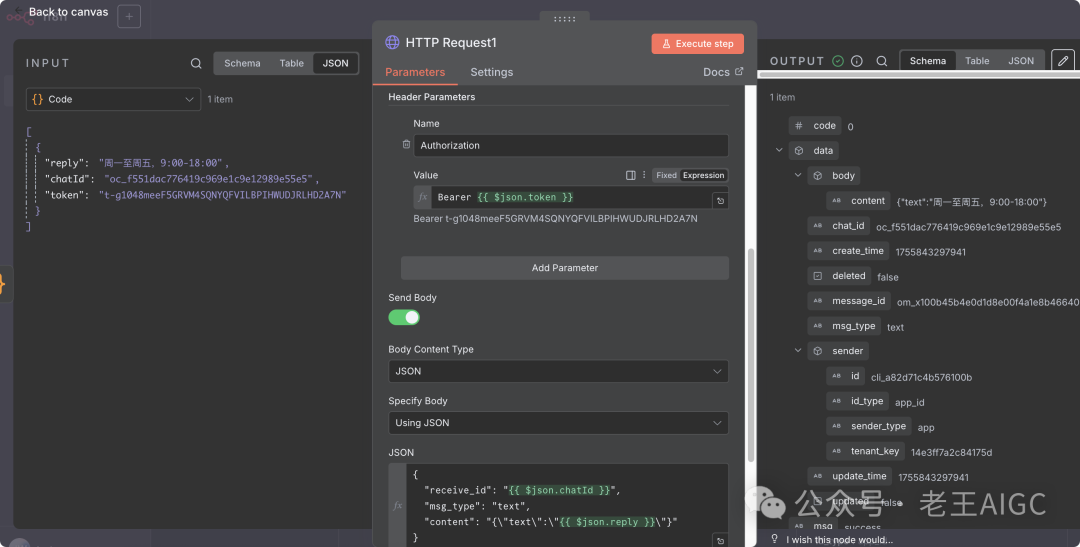Open the Settings tab
1080x547 pixels.
click(x=491, y=72)
